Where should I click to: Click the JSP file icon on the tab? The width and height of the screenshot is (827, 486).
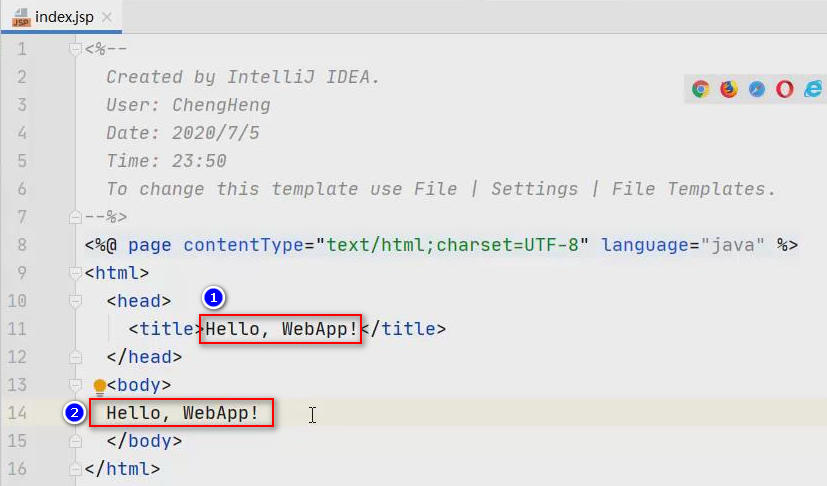pos(19,17)
